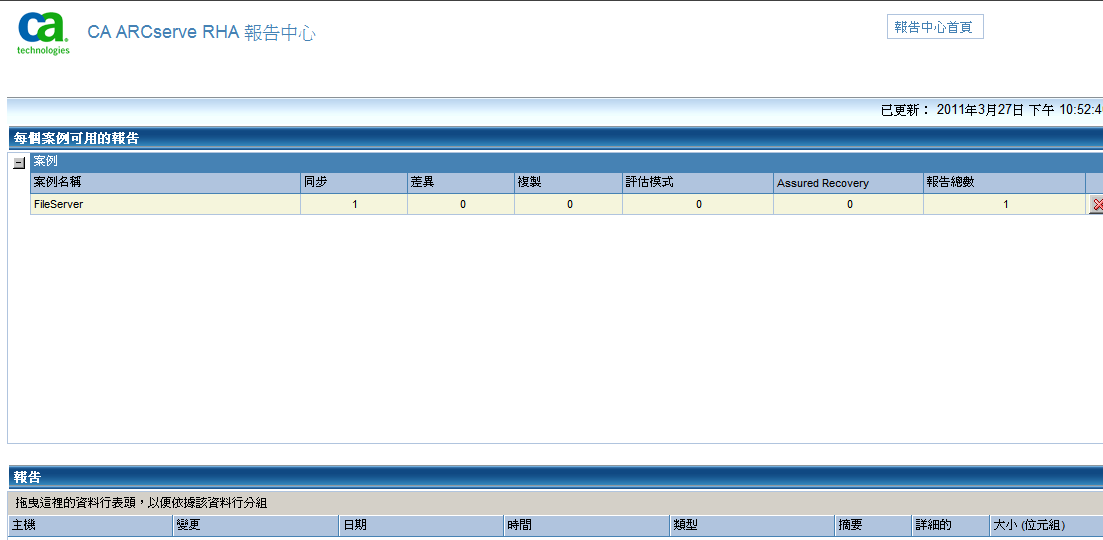Sort reports by 主機 column

90,525
